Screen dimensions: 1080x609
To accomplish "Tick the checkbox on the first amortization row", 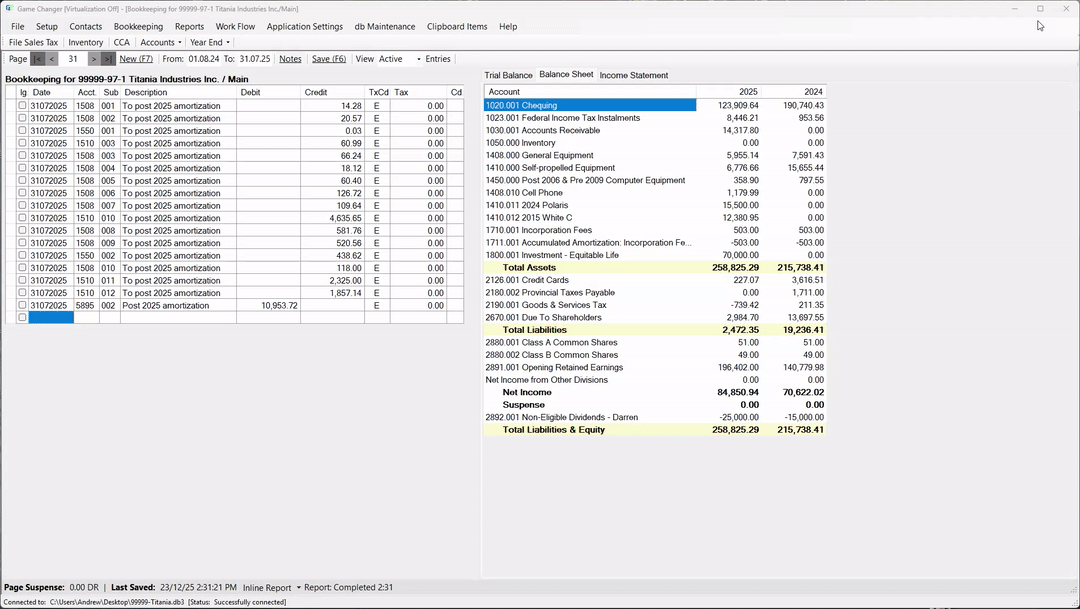I will [22, 105].
